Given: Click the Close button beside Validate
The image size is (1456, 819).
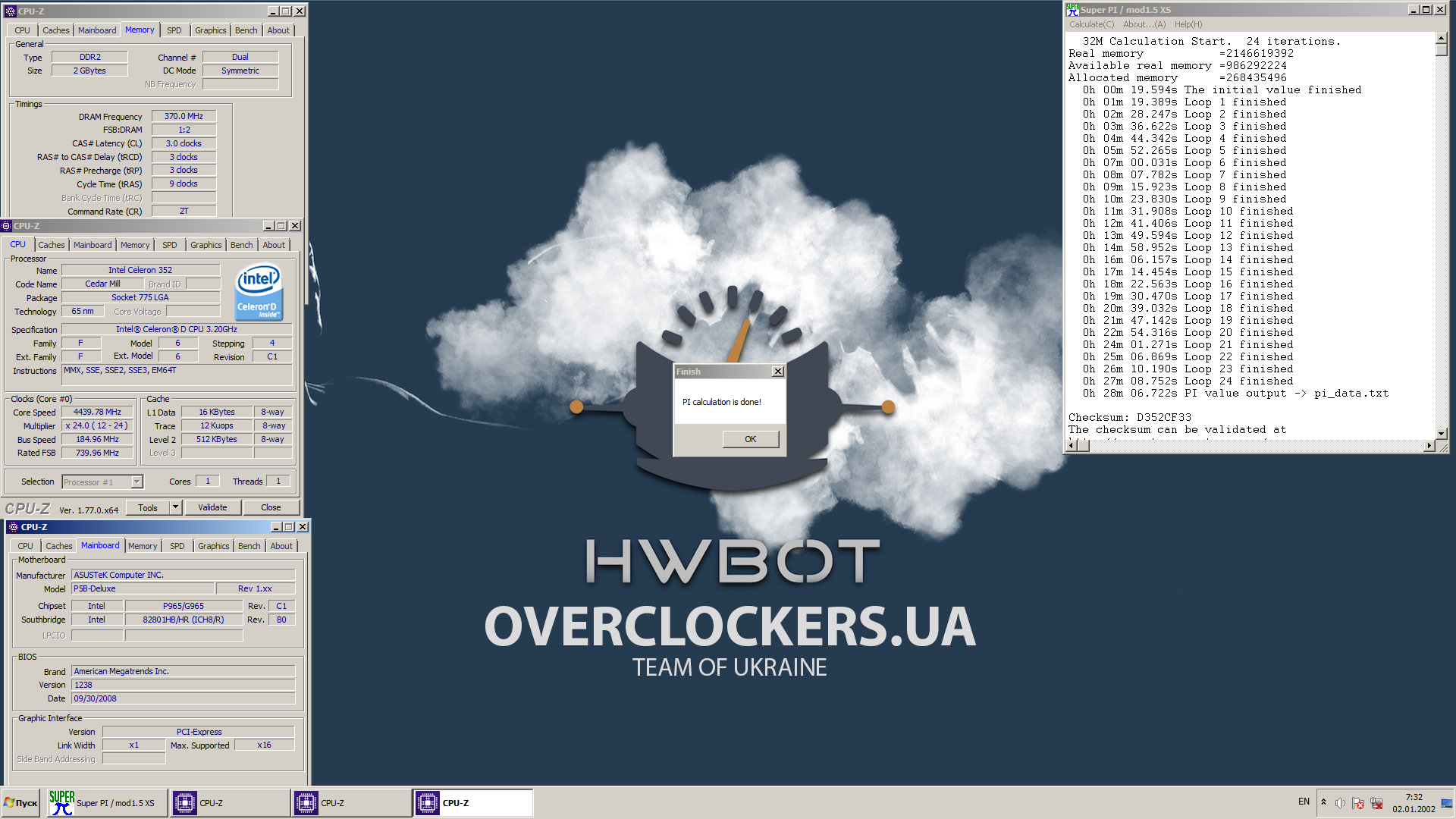Looking at the screenshot, I should tap(271, 507).
